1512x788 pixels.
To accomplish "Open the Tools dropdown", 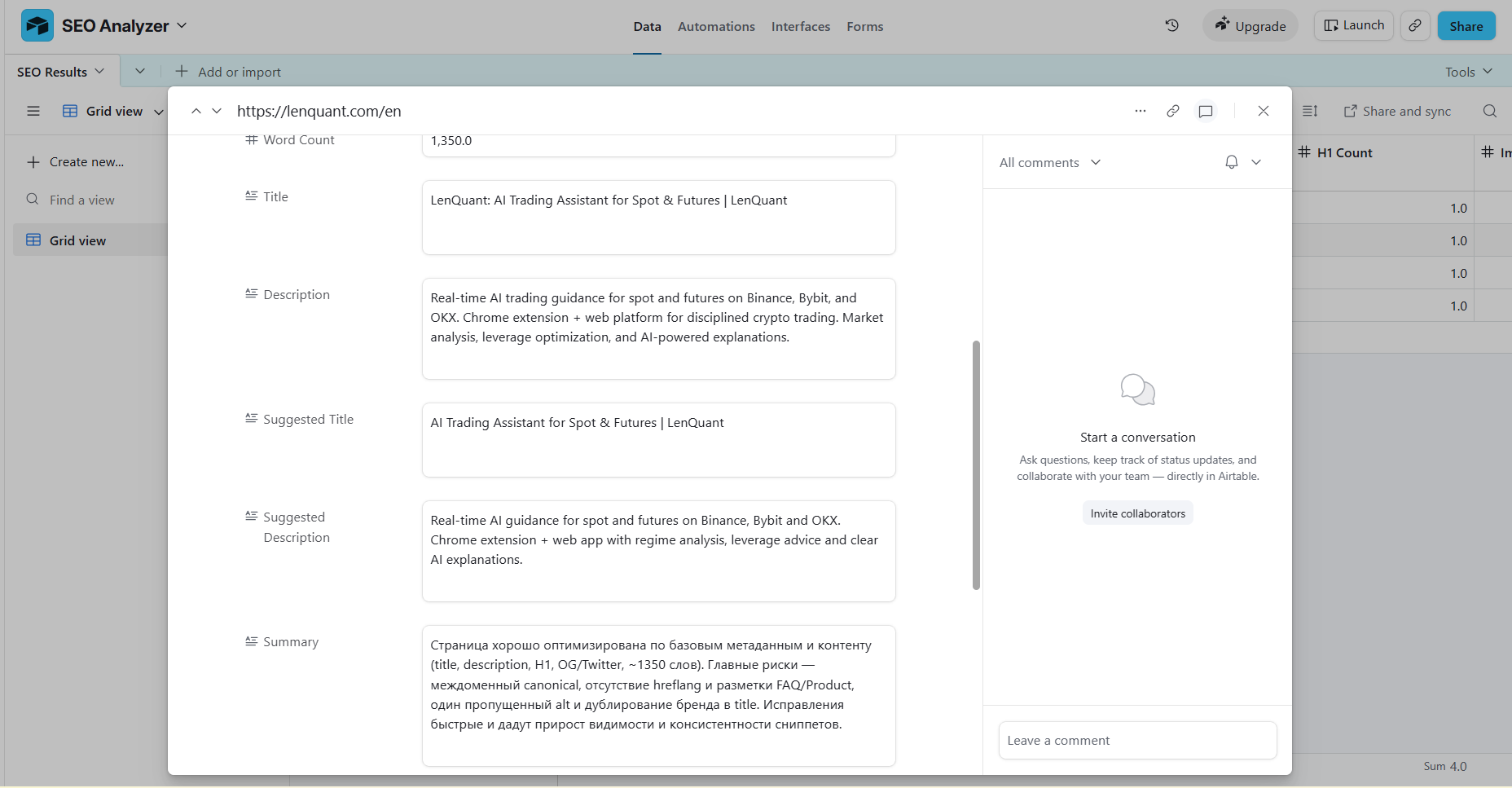I will click(x=1469, y=72).
